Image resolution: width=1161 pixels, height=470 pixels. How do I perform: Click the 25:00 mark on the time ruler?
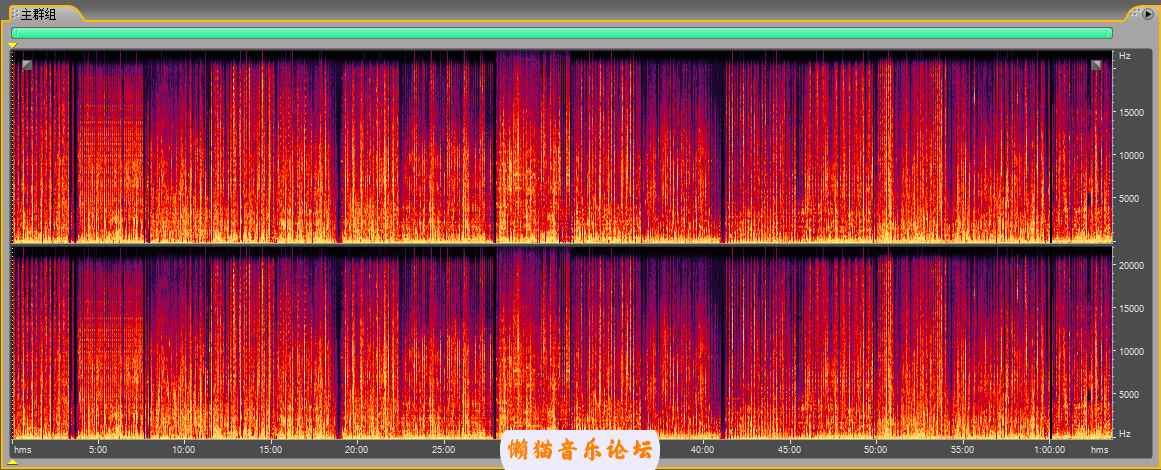(x=444, y=449)
